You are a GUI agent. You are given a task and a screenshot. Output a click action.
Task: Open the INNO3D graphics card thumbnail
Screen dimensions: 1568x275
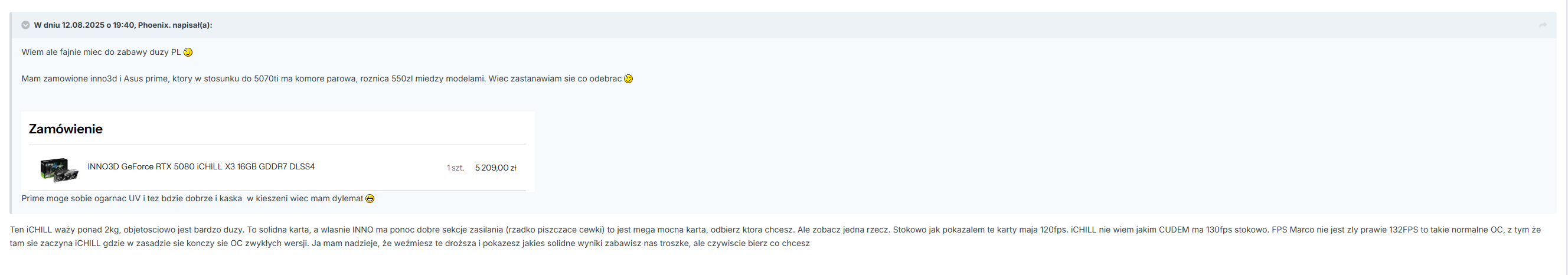(59, 169)
